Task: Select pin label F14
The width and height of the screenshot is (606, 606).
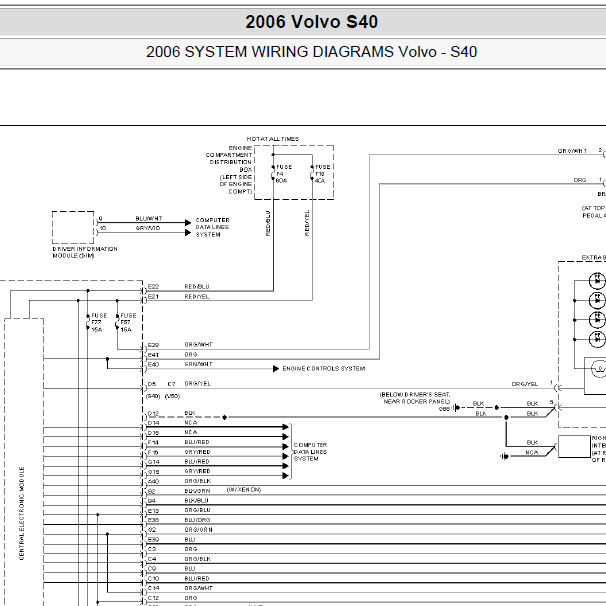Action: tap(153, 443)
